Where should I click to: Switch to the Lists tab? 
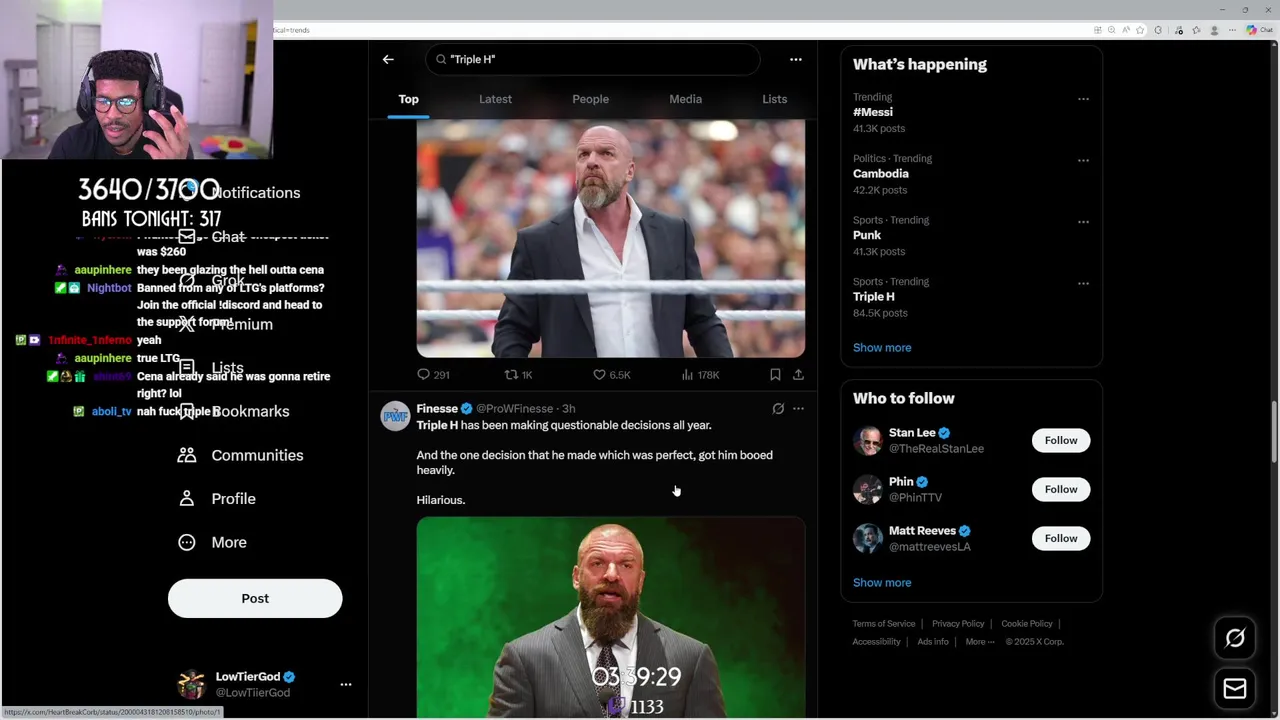pos(774,99)
